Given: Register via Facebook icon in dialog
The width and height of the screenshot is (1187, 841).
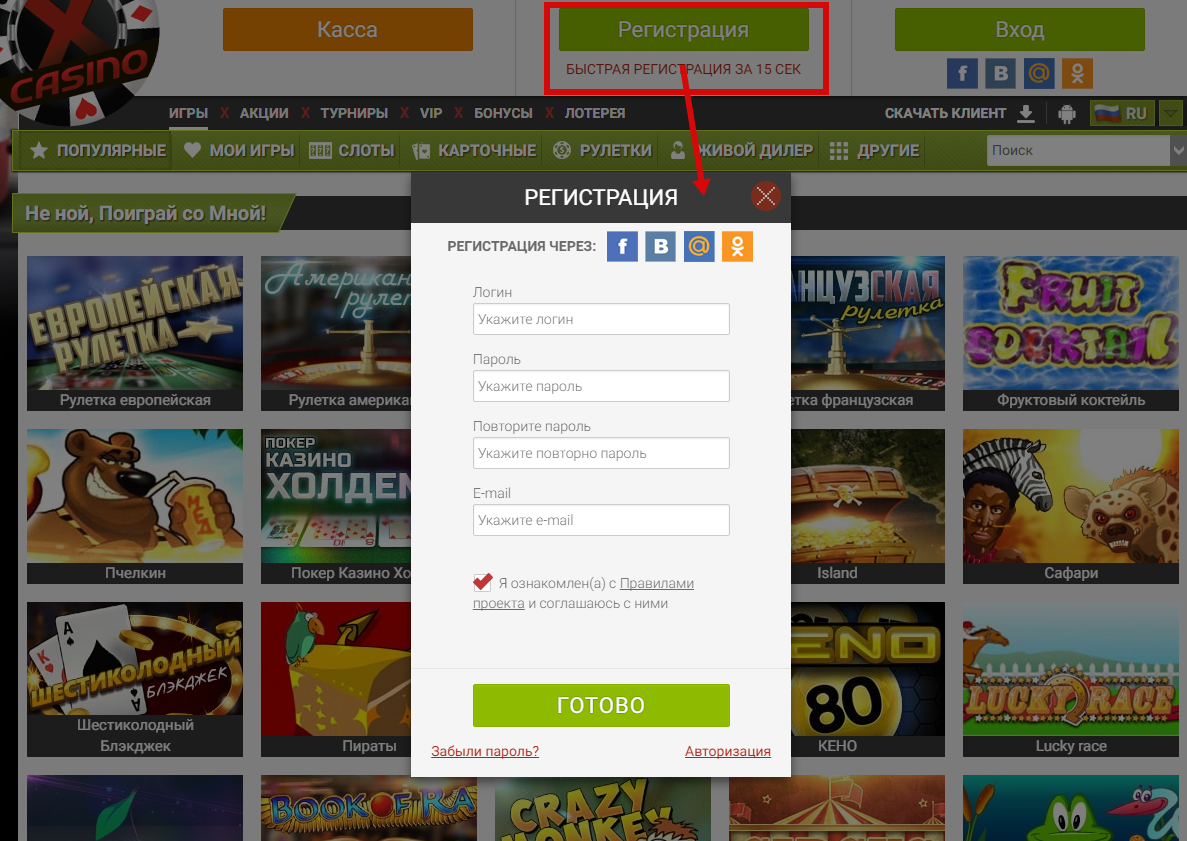Looking at the screenshot, I should 622,246.
